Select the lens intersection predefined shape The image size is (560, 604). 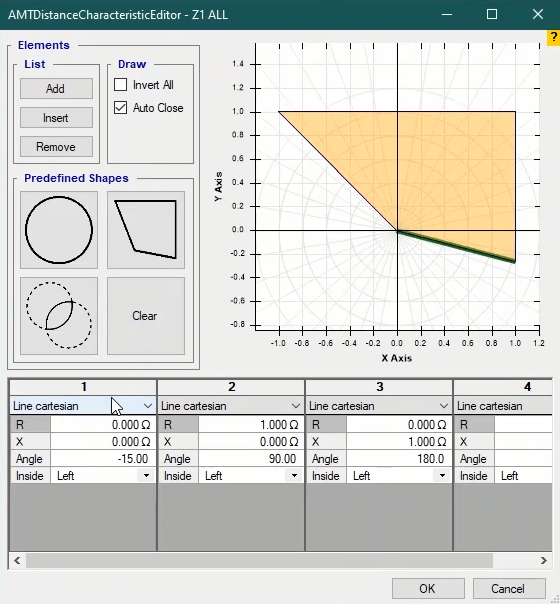[59, 316]
